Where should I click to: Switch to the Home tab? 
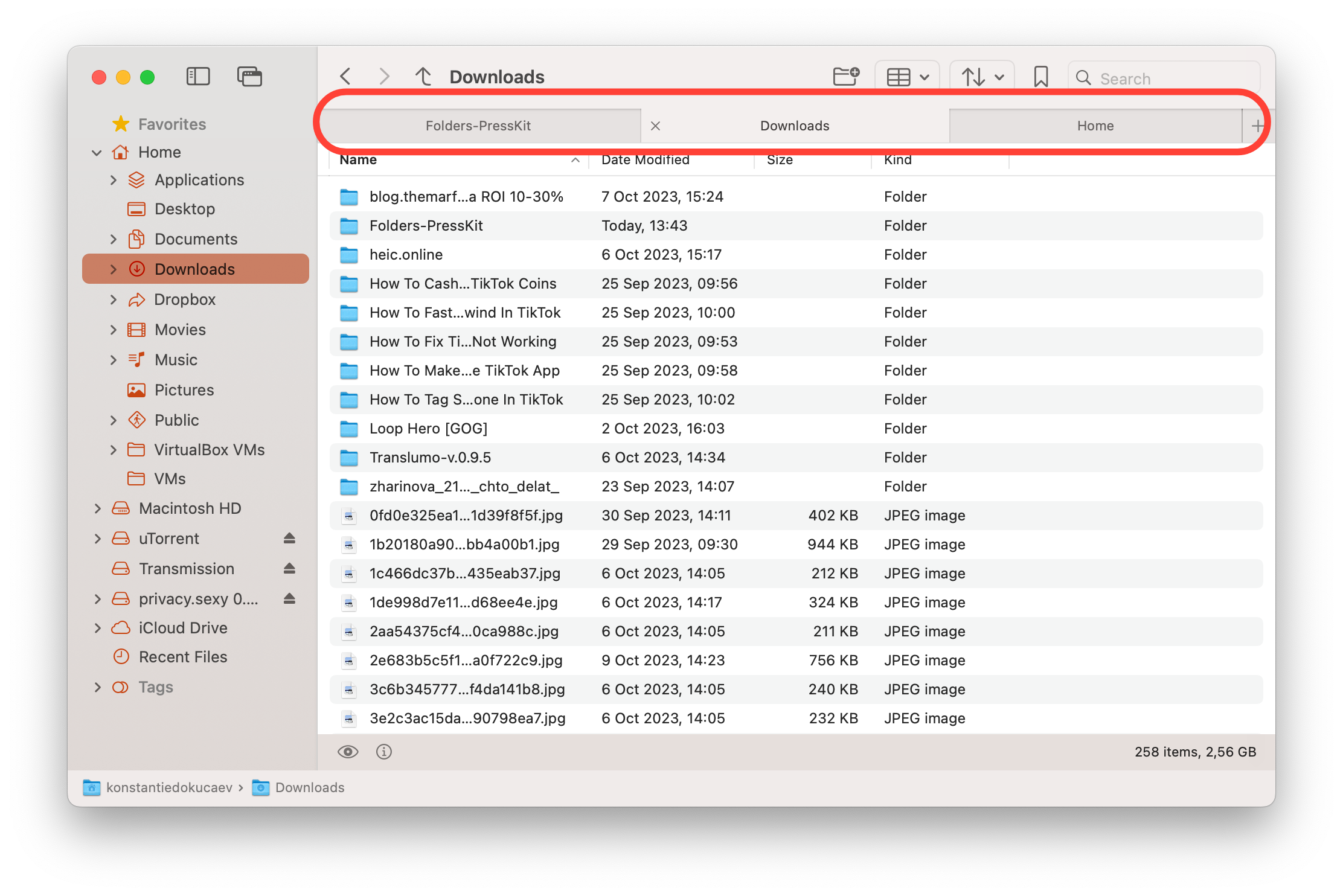(x=1095, y=126)
